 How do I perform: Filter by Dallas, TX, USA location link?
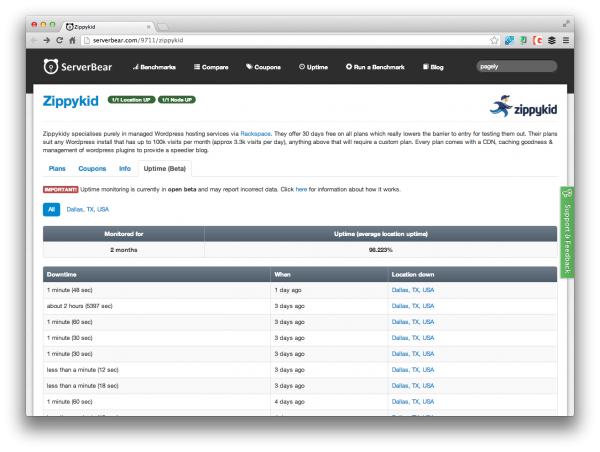coord(88,209)
